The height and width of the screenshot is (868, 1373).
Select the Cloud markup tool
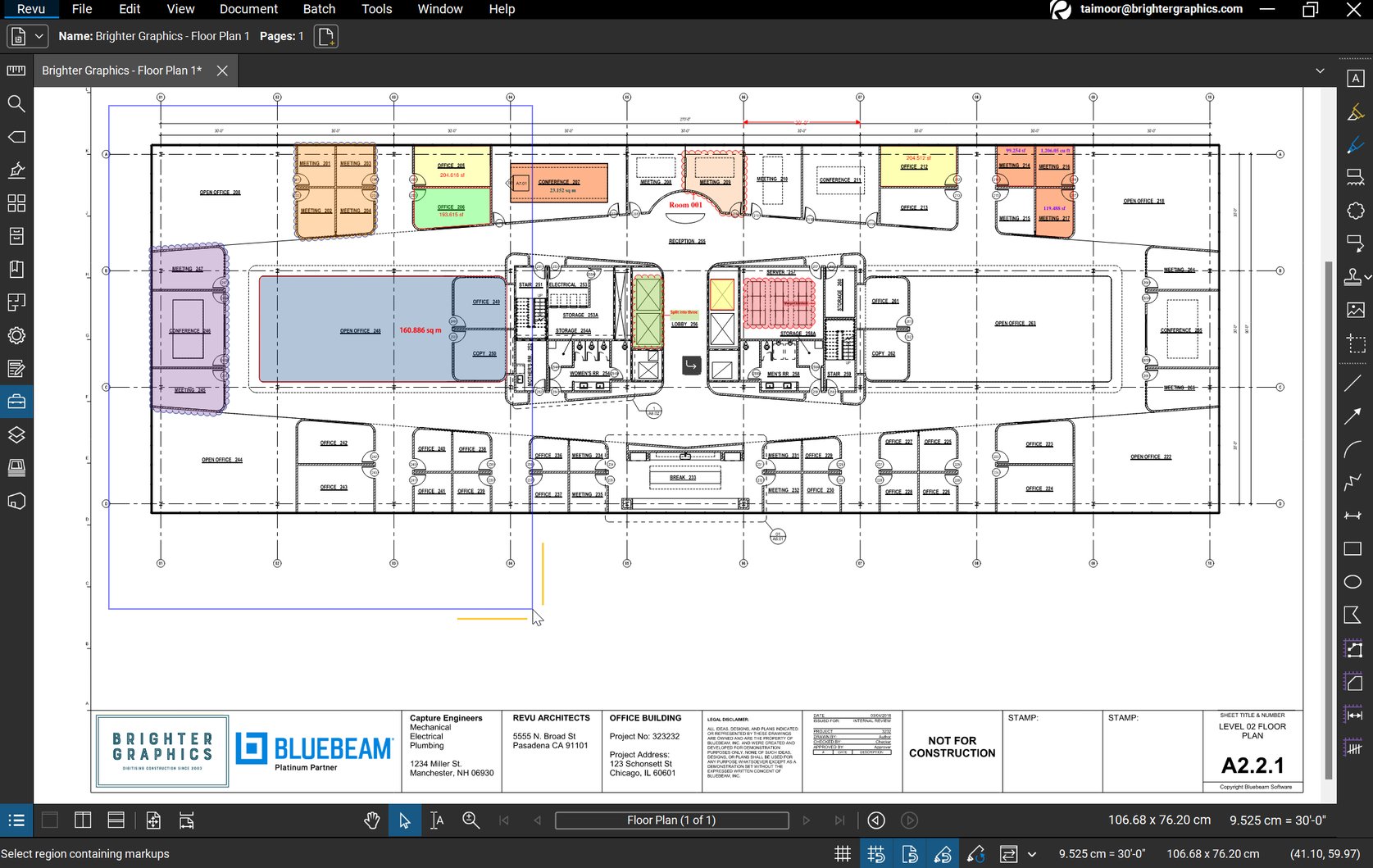(1354, 210)
